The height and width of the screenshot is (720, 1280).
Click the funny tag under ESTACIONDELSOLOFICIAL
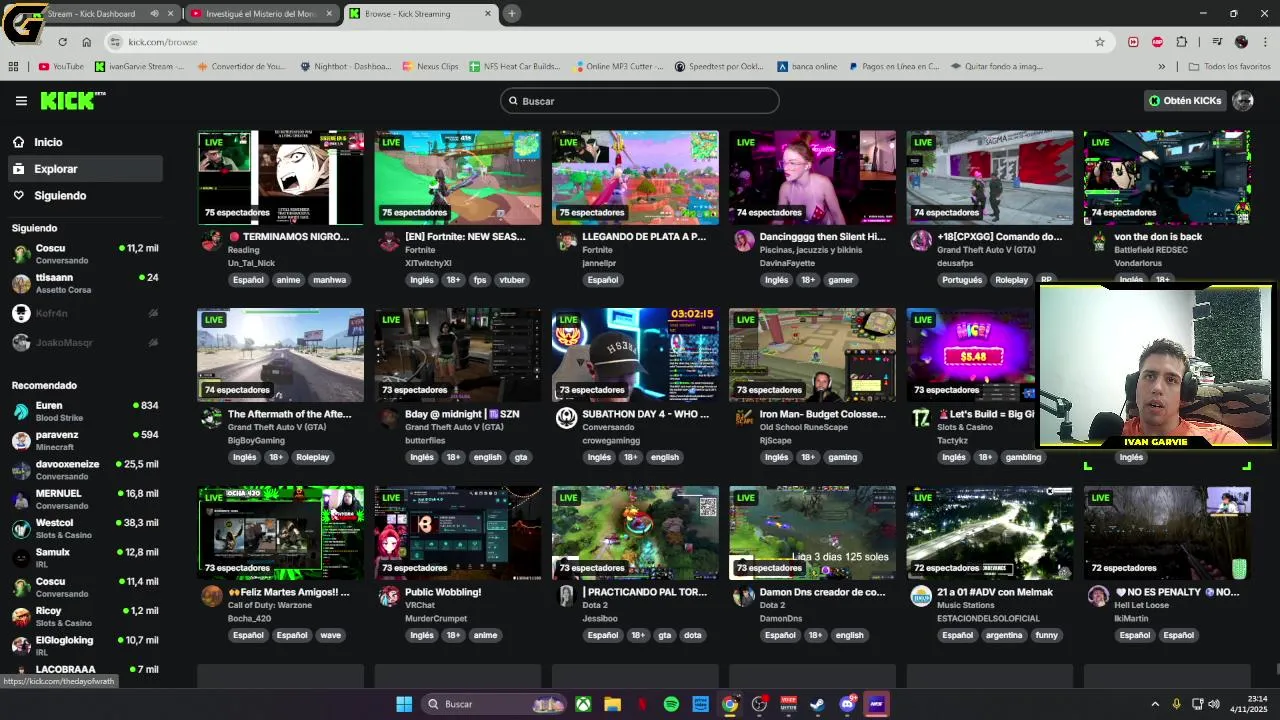[x=1046, y=635]
